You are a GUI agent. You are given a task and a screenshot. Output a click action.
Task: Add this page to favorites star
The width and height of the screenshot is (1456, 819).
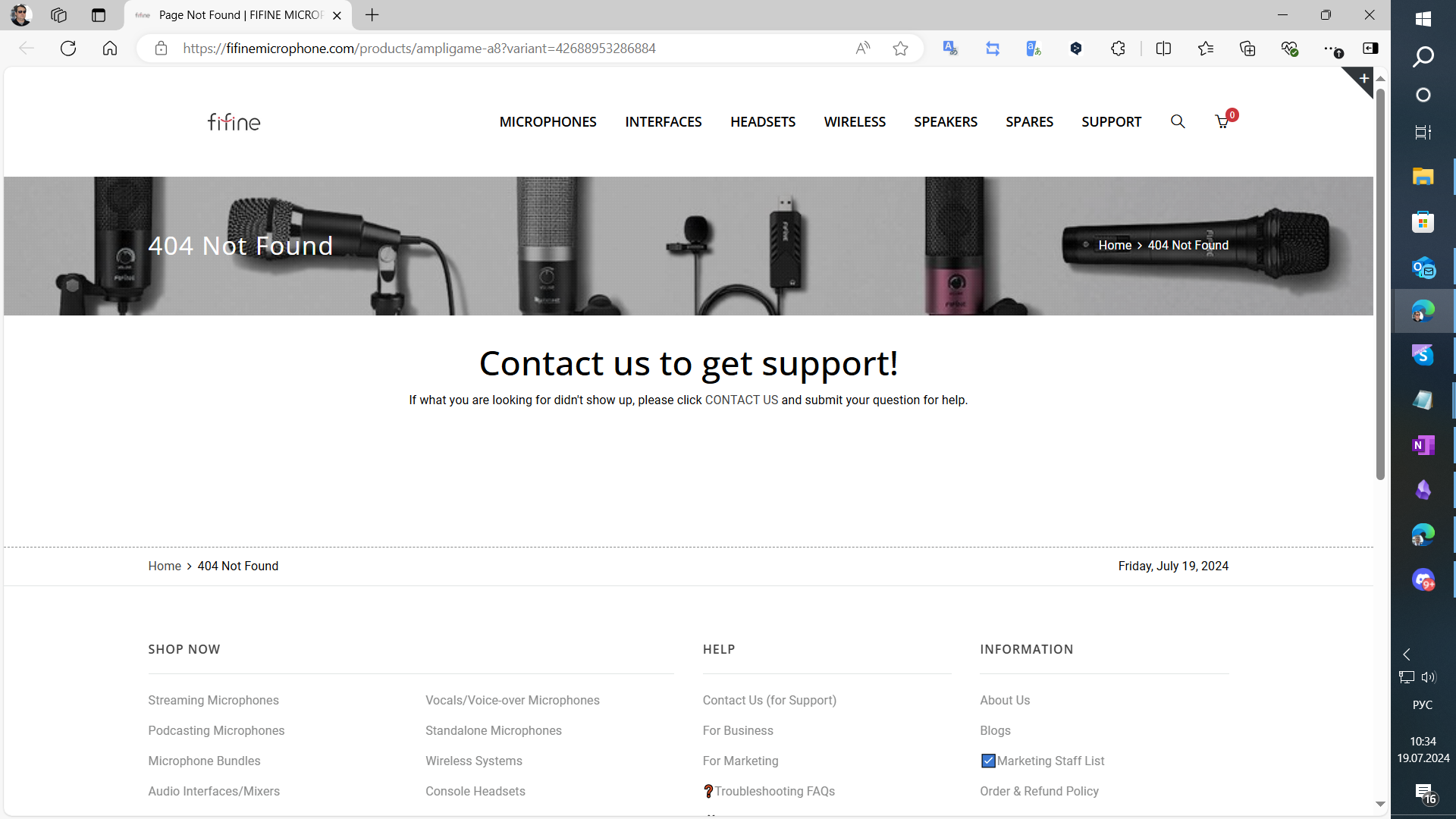pos(900,49)
